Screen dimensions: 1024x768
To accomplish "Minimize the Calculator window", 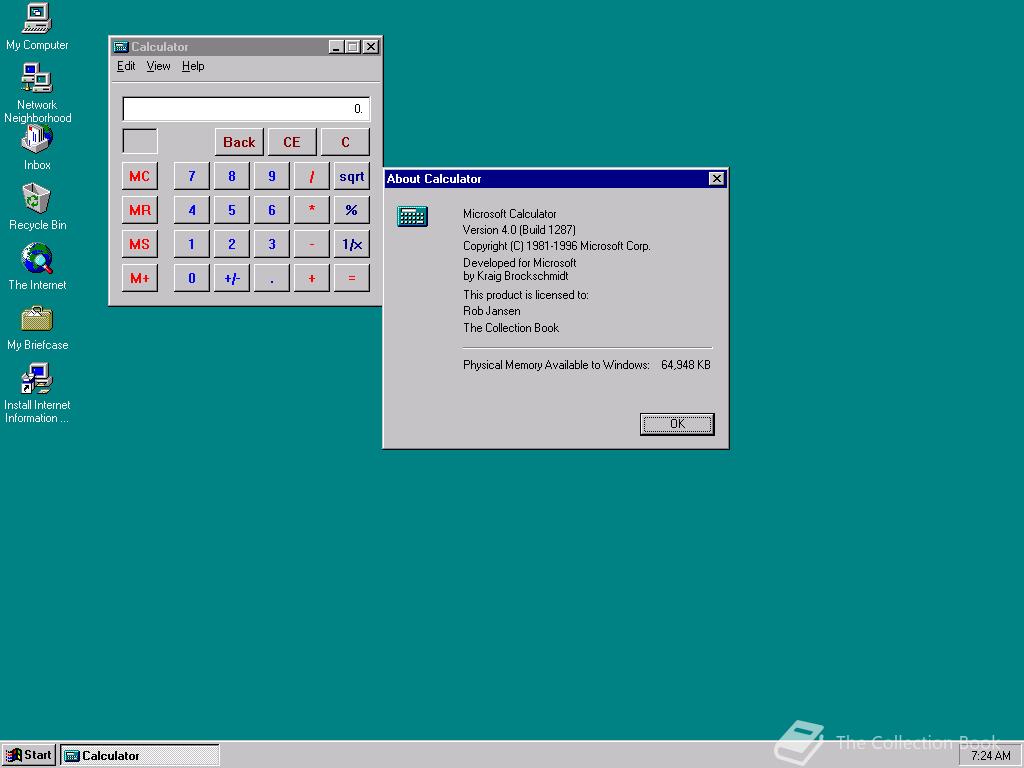I will coord(336,47).
